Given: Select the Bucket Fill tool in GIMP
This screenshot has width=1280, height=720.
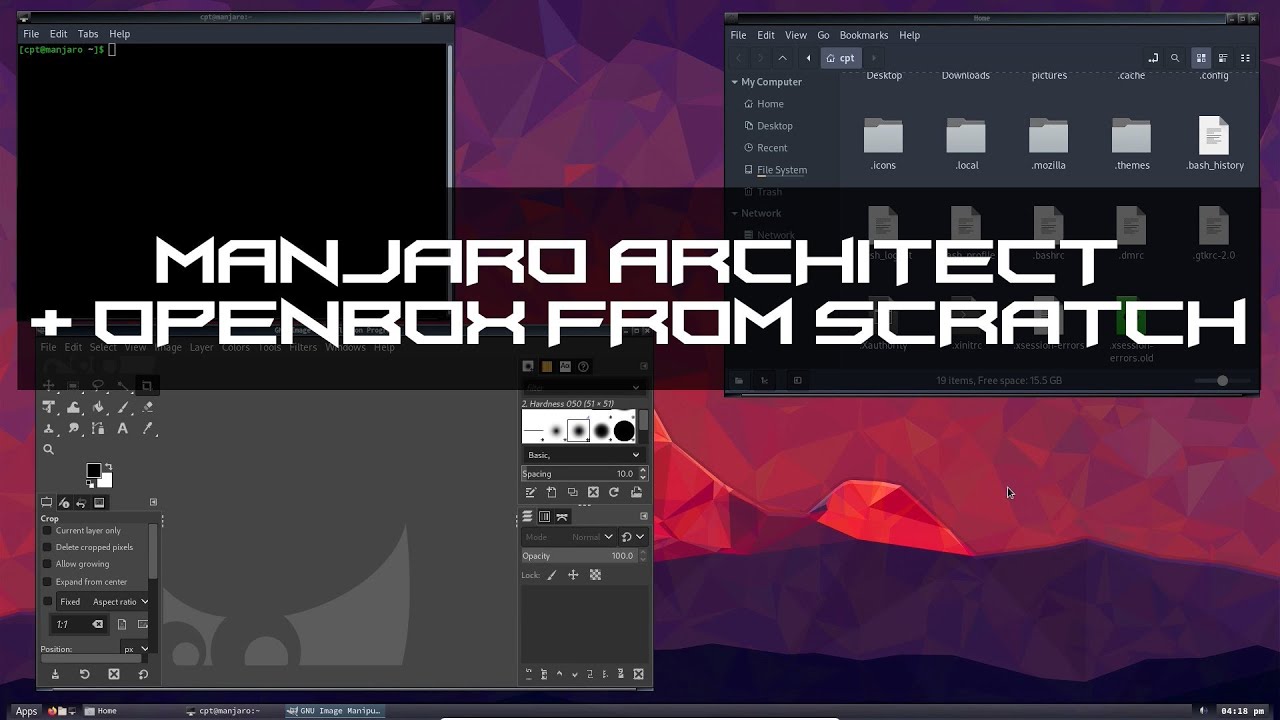Looking at the screenshot, I should (x=98, y=408).
